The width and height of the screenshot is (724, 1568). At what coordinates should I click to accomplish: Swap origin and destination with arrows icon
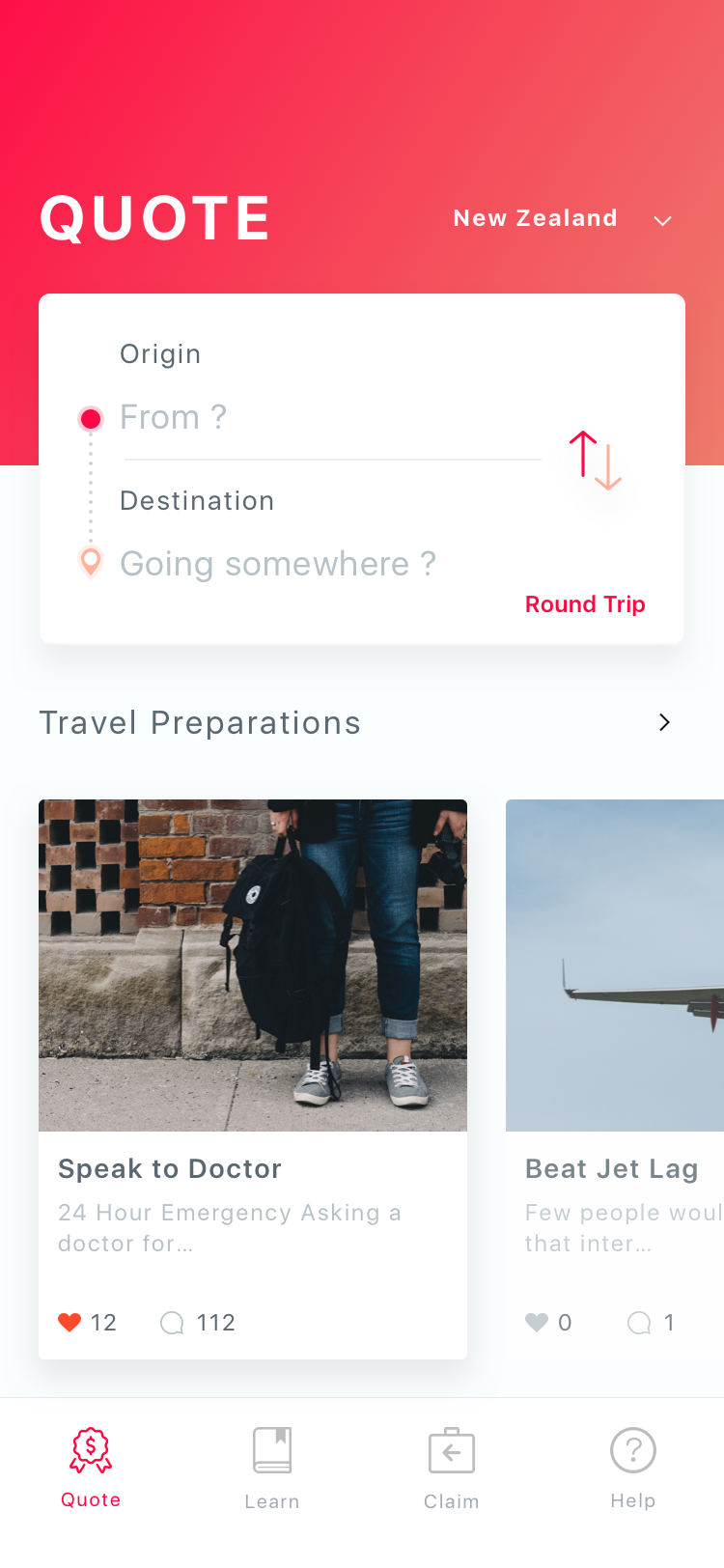[x=595, y=460]
